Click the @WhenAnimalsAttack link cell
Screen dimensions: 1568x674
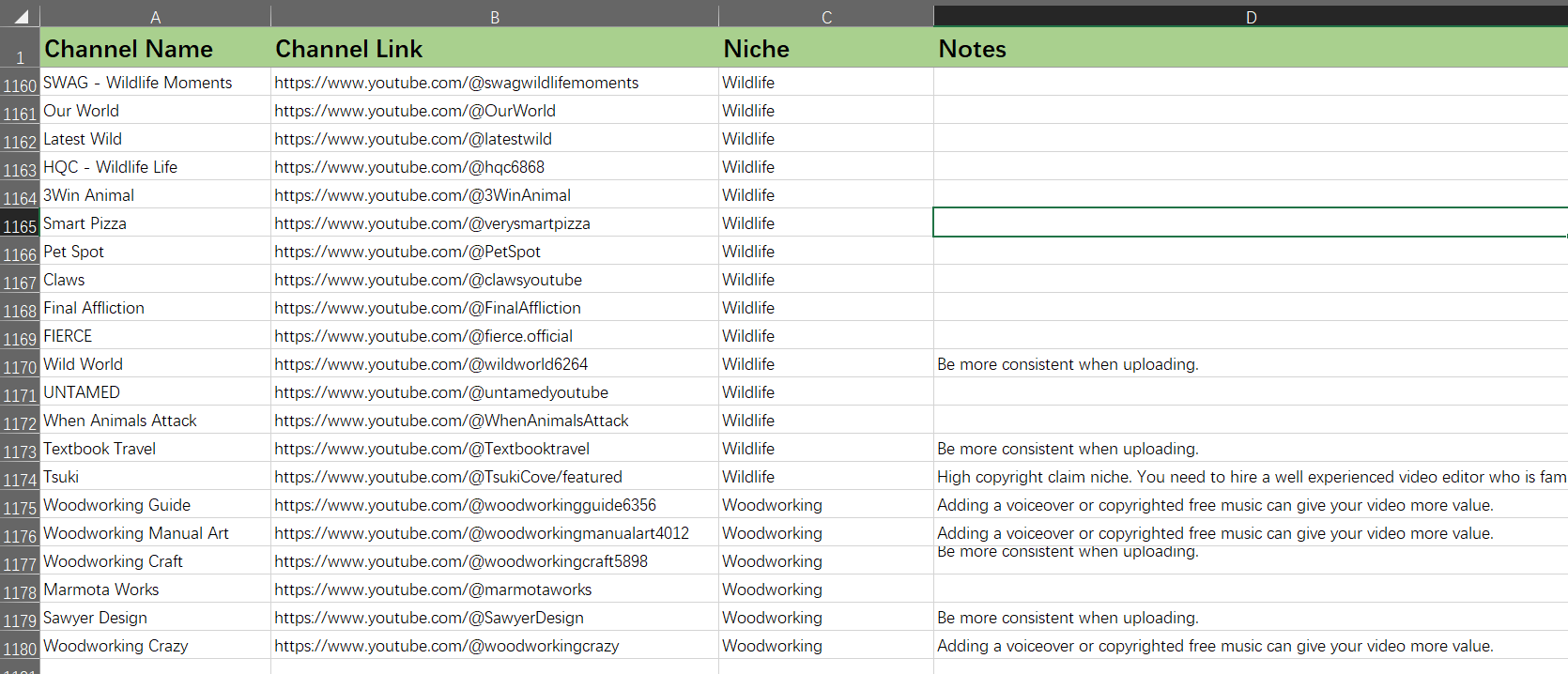point(495,420)
